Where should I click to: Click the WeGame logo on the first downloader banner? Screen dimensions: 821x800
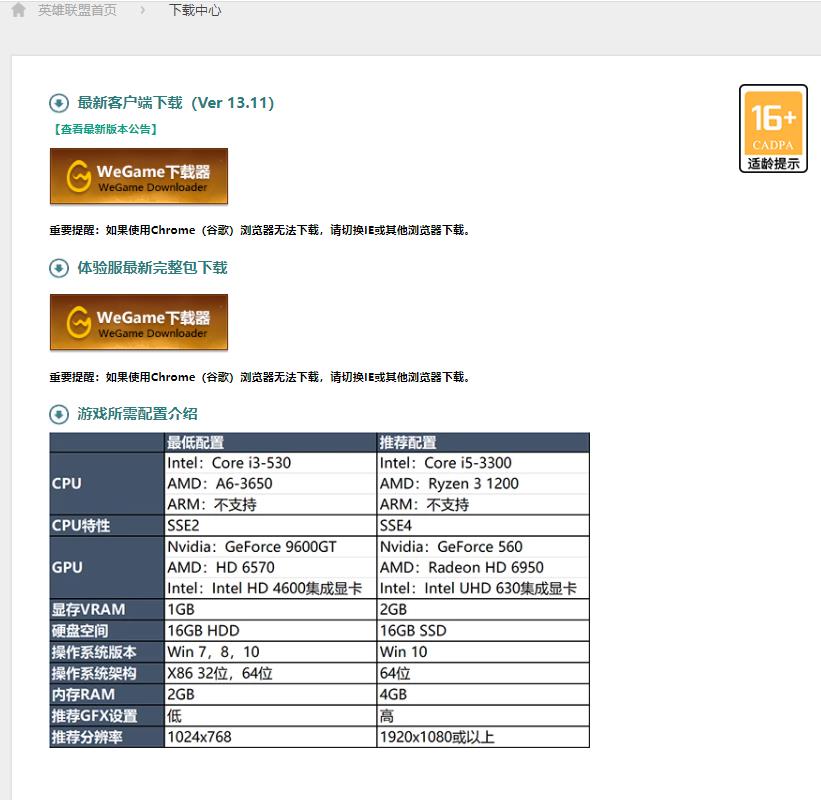pyautogui.click(x=78, y=175)
